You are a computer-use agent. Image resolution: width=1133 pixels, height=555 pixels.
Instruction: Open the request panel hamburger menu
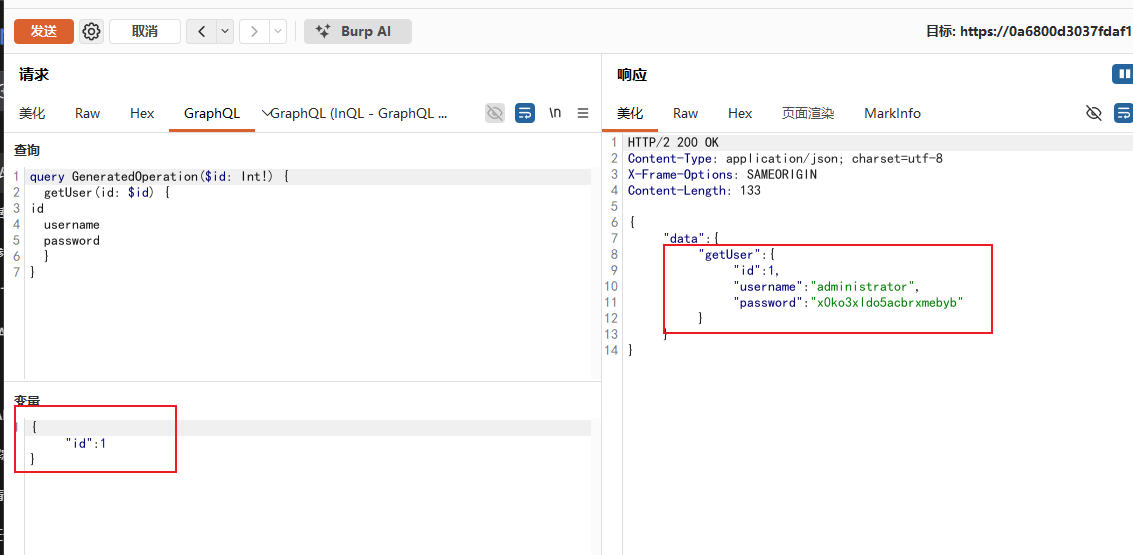point(583,113)
